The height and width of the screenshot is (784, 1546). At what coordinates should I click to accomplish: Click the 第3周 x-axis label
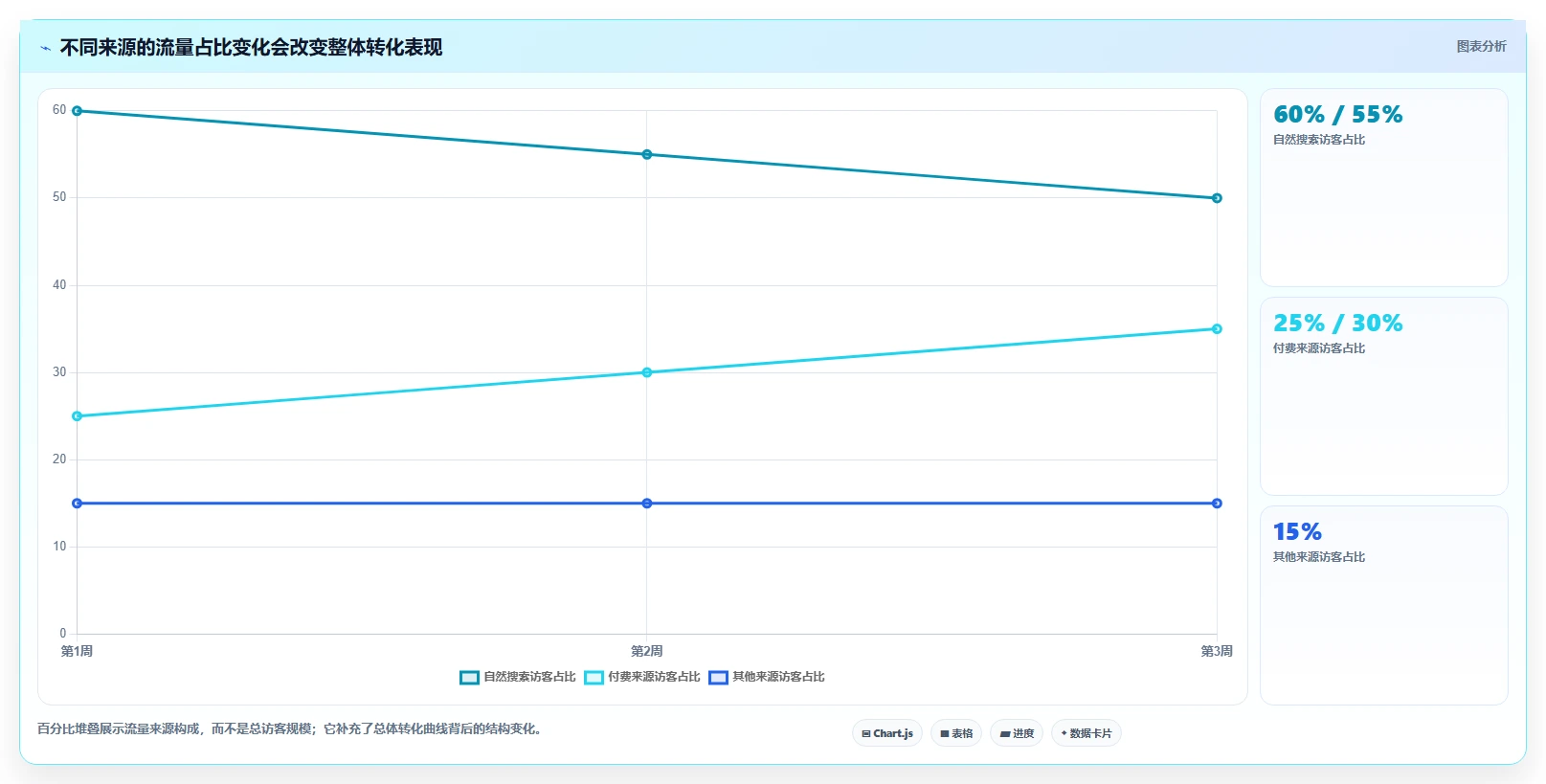point(1217,651)
